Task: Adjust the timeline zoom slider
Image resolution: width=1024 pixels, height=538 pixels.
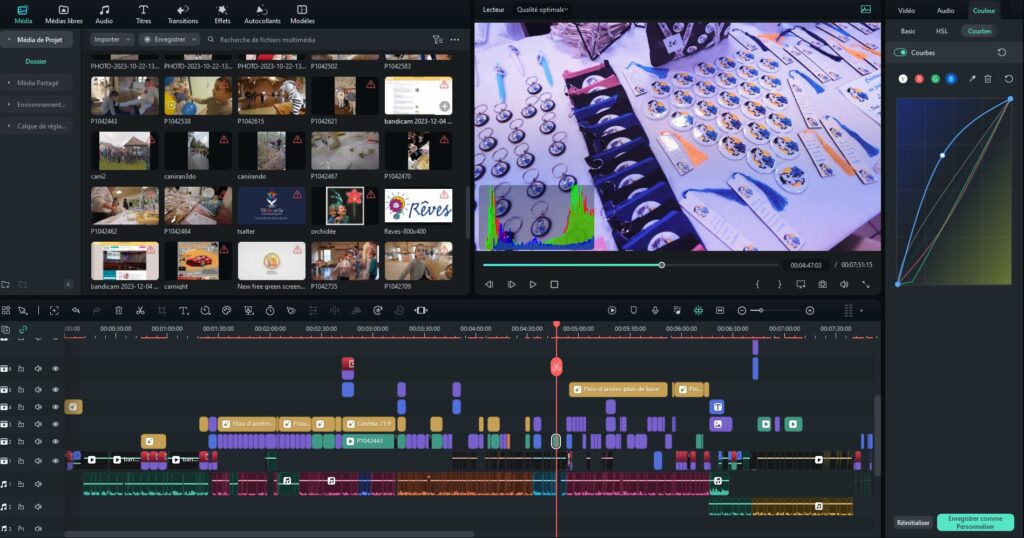Action: pyautogui.click(x=761, y=311)
